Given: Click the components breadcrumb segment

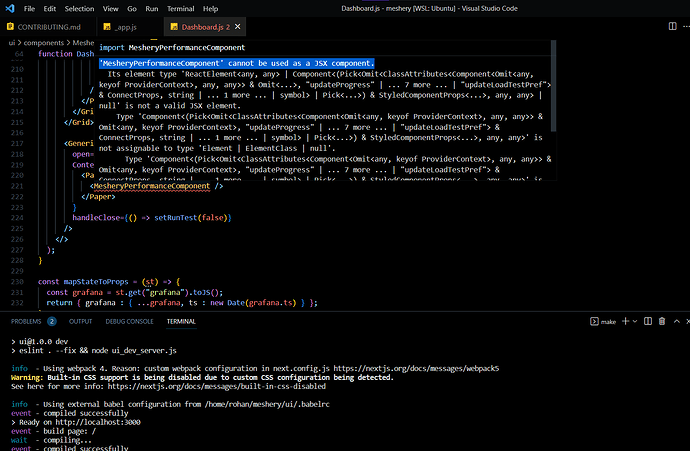Looking at the screenshot, I should pos(44,43).
